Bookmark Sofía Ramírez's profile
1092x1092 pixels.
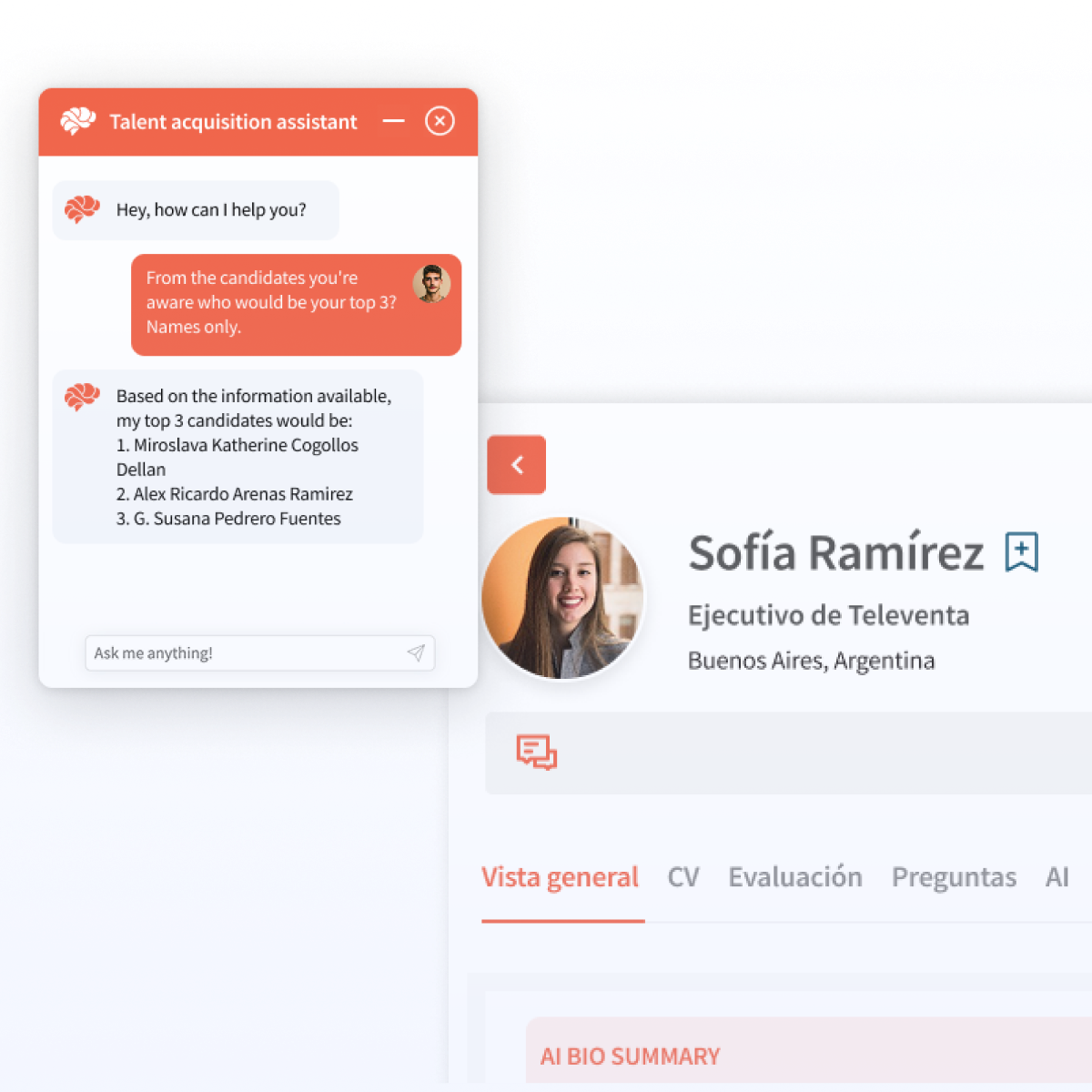pyautogui.click(x=1021, y=552)
